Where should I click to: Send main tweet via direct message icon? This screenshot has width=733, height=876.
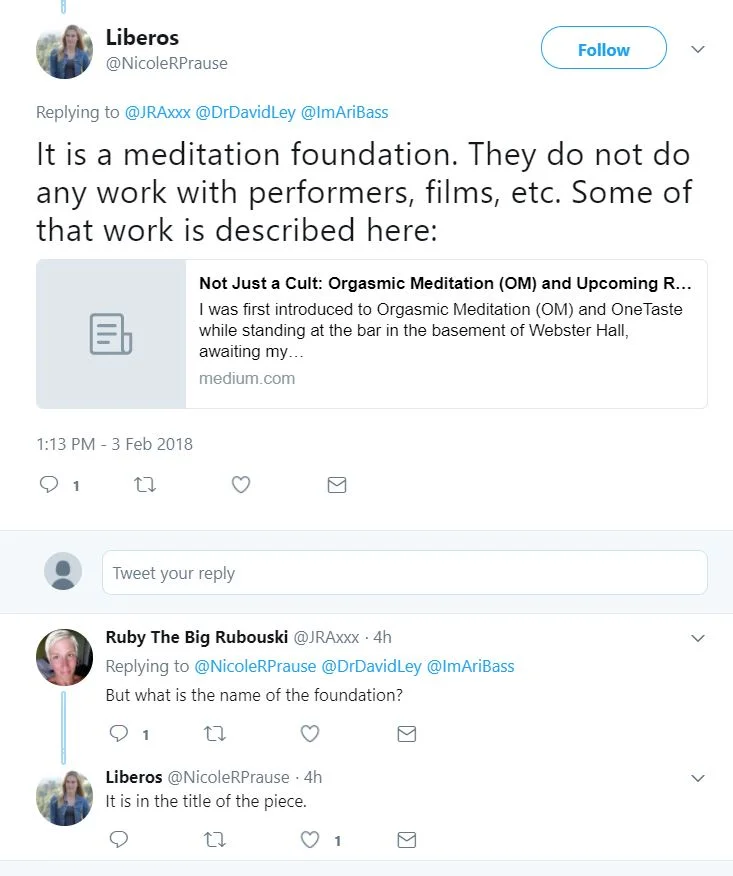point(337,485)
